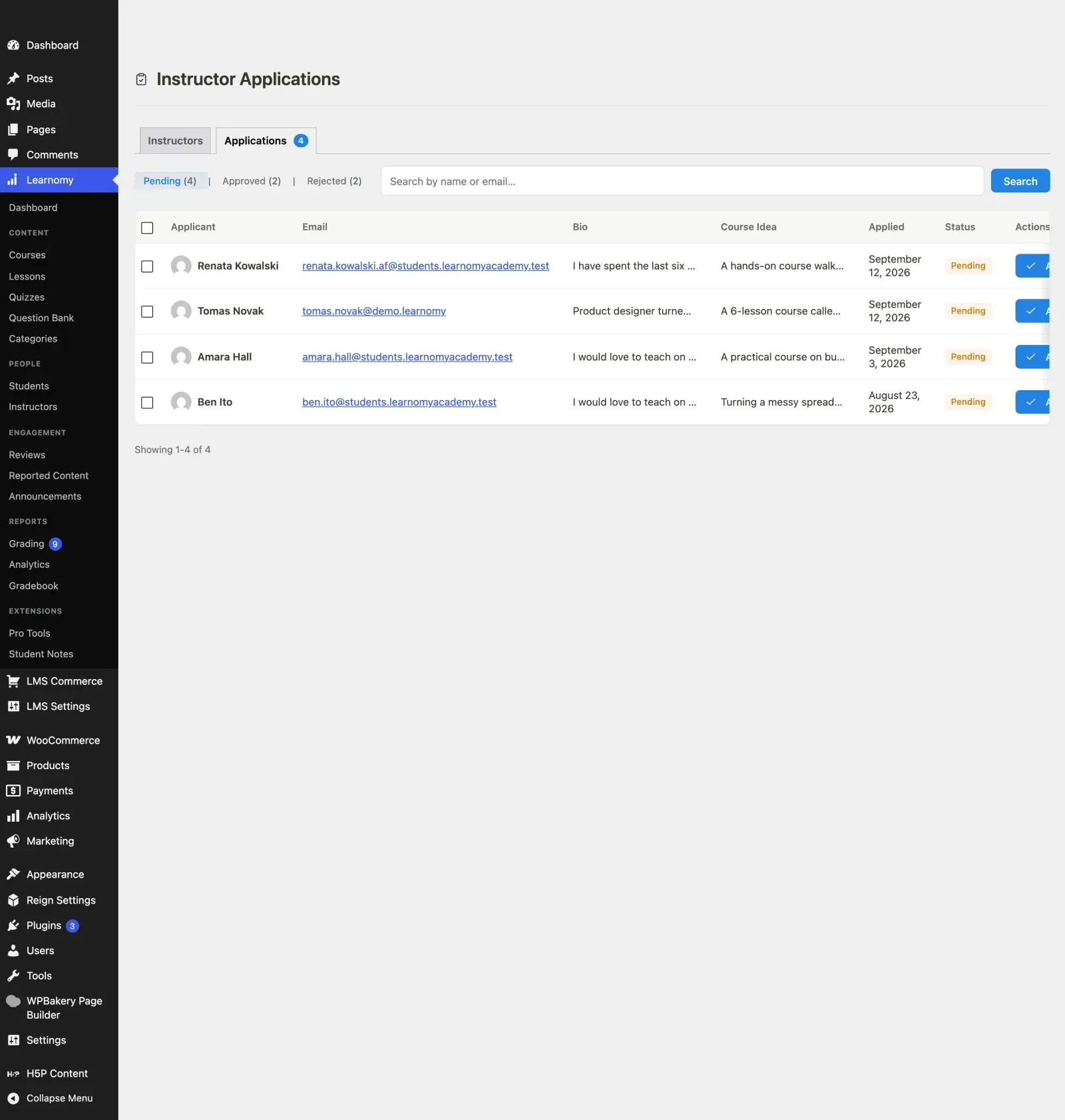The height and width of the screenshot is (1120, 1065).
Task: Approve Ben Ito's application
Action: pos(1032,402)
